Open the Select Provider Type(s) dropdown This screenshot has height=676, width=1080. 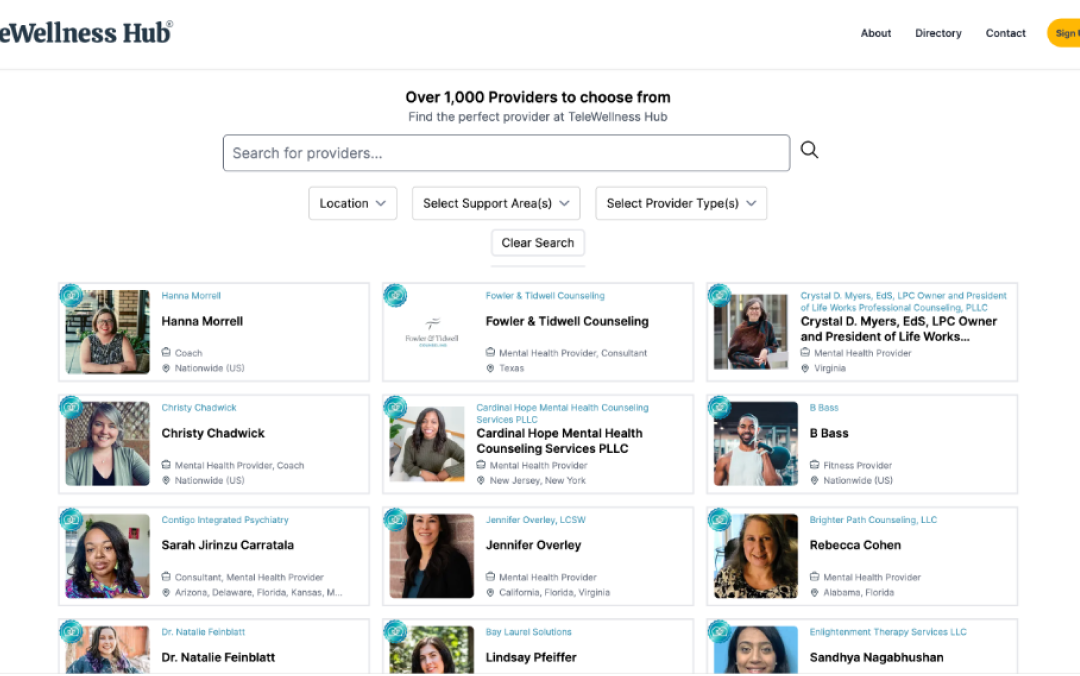(681, 203)
